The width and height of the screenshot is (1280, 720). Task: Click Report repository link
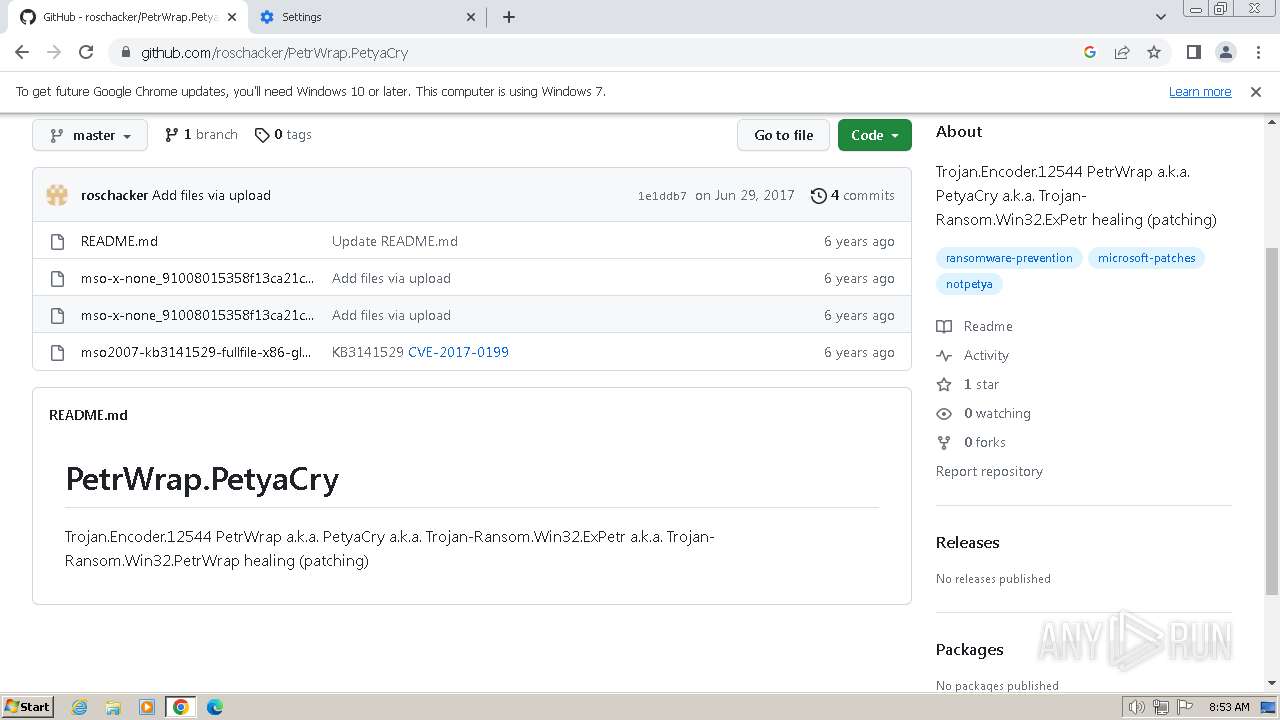point(989,471)
